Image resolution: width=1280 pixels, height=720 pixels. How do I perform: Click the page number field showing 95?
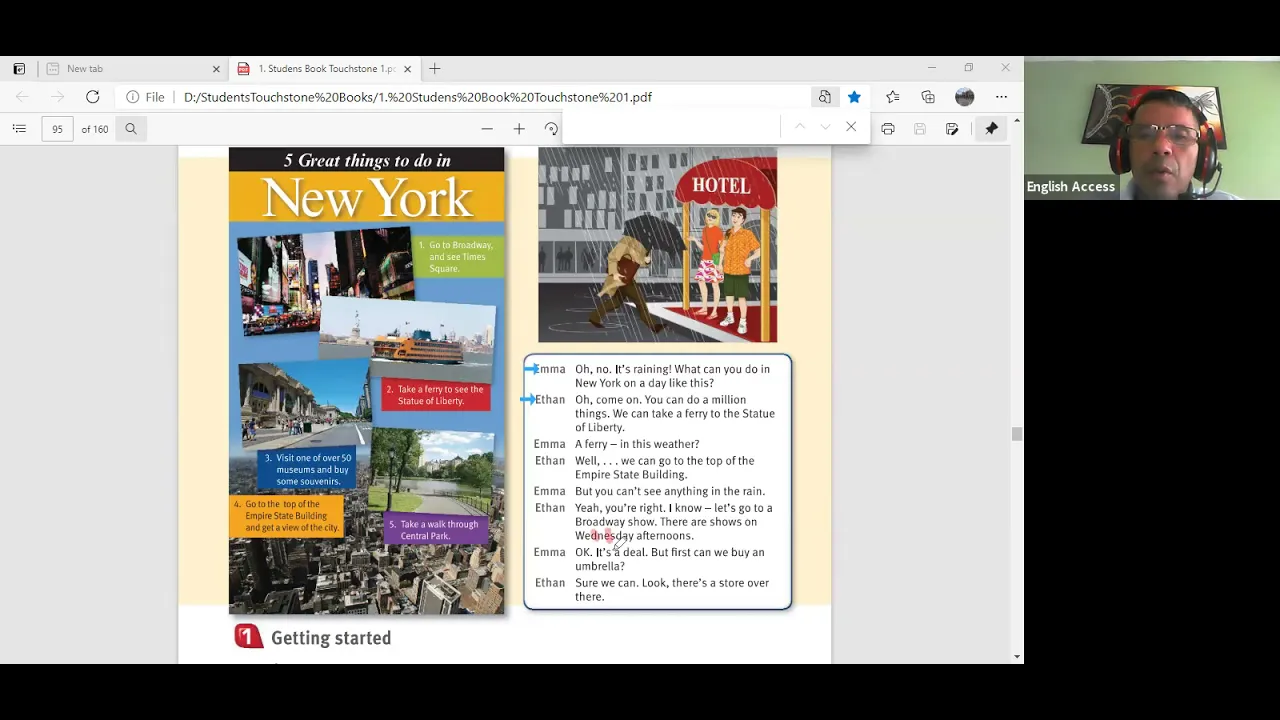(x=58, y=129)
